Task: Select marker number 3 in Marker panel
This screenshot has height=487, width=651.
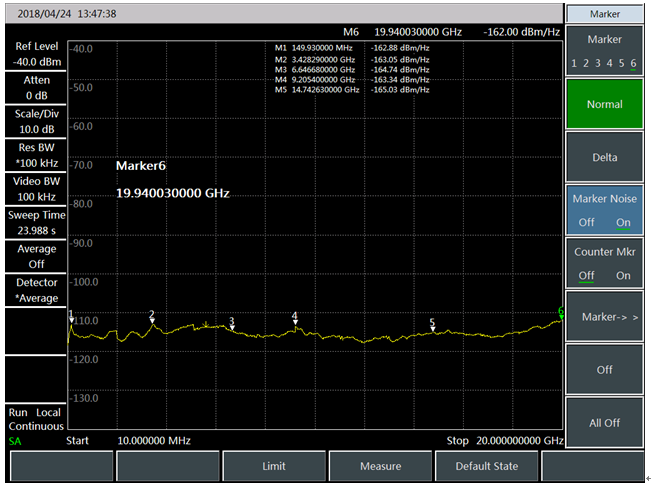Action: (x=598, y=63)
